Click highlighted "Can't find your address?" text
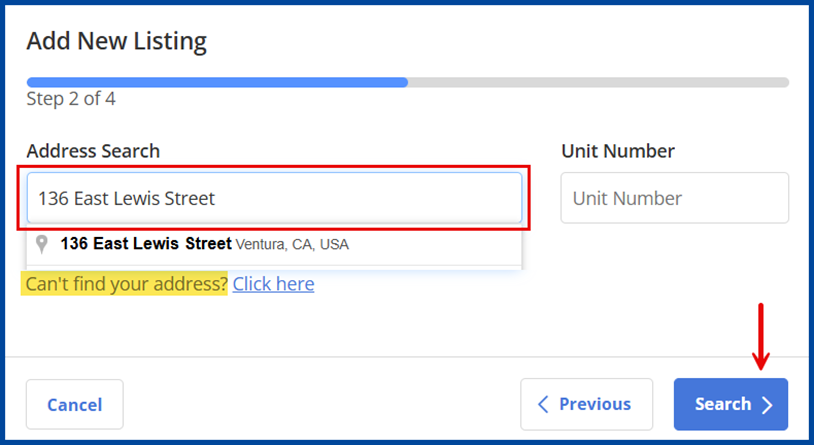 (127, 284)
